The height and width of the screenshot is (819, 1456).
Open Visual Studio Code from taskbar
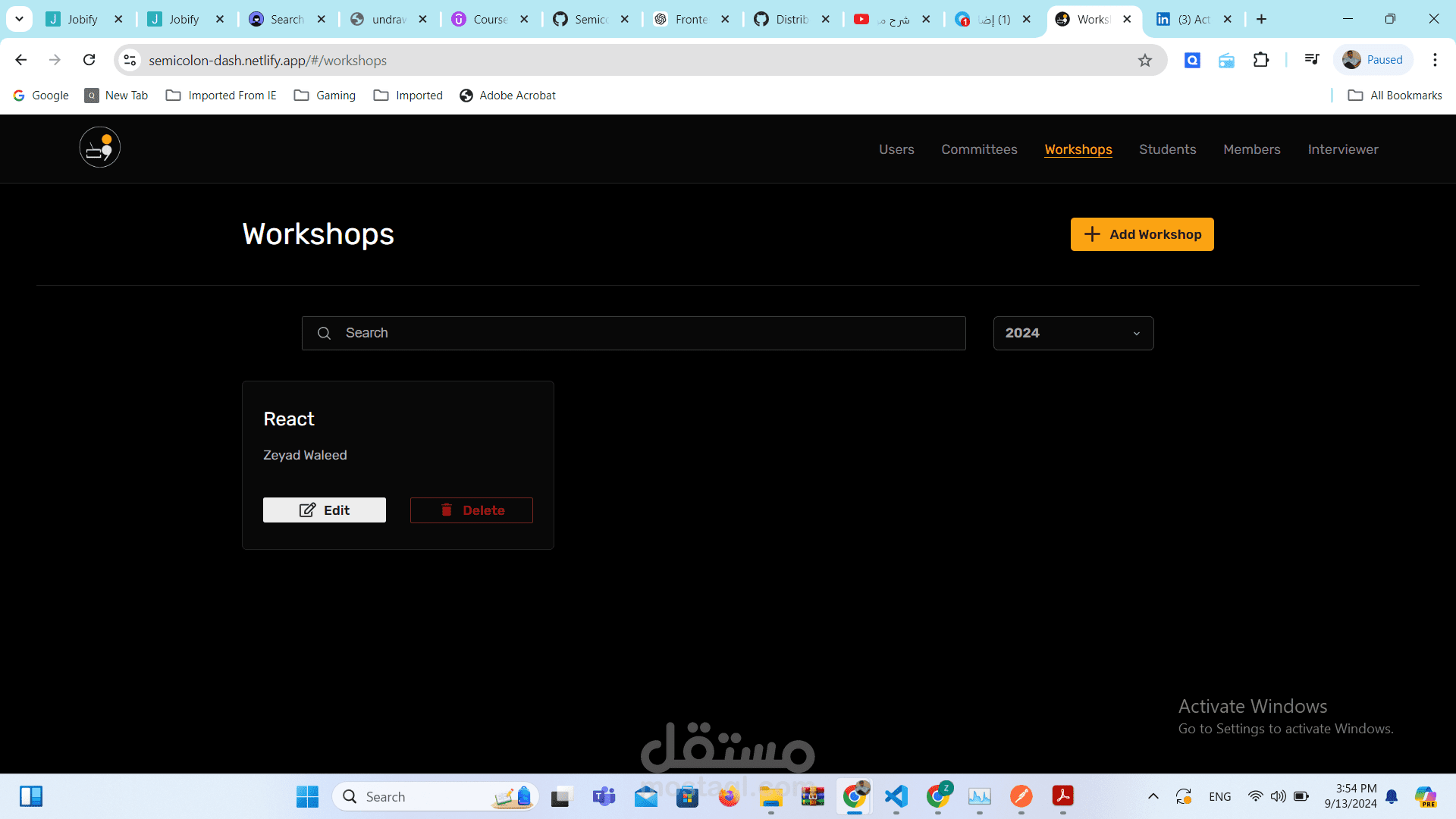(x=896, y=796)
